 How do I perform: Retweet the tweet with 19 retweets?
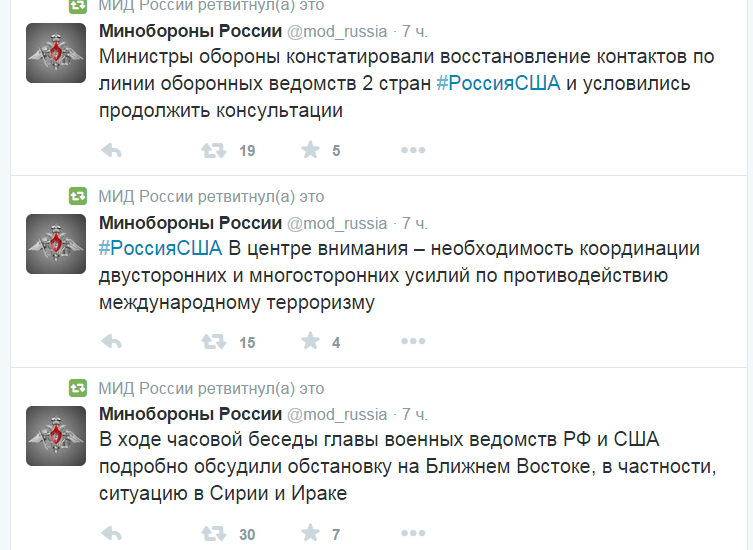pos(213,151)
